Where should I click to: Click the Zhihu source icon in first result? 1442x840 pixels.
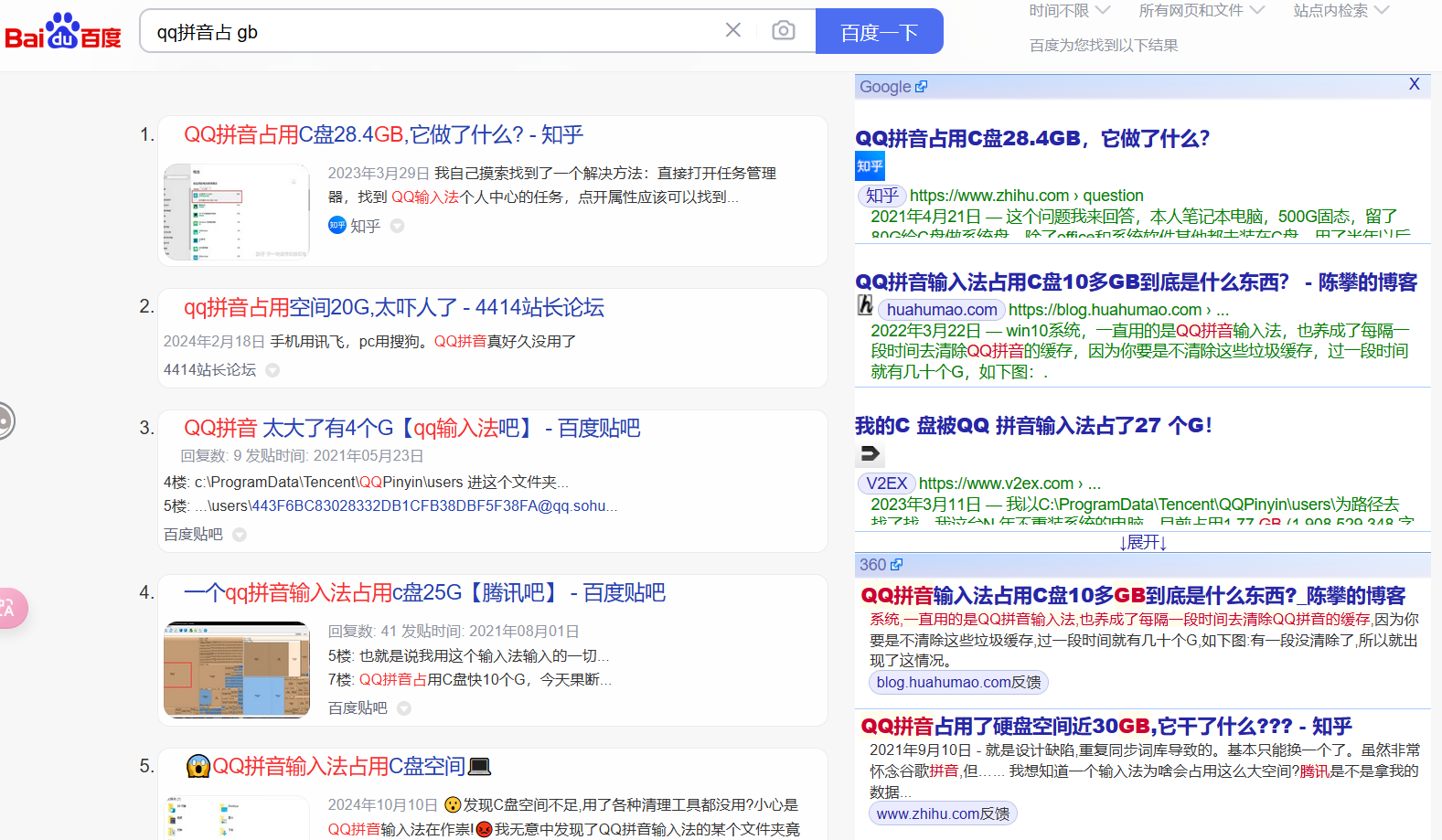(x=337, y=226)
